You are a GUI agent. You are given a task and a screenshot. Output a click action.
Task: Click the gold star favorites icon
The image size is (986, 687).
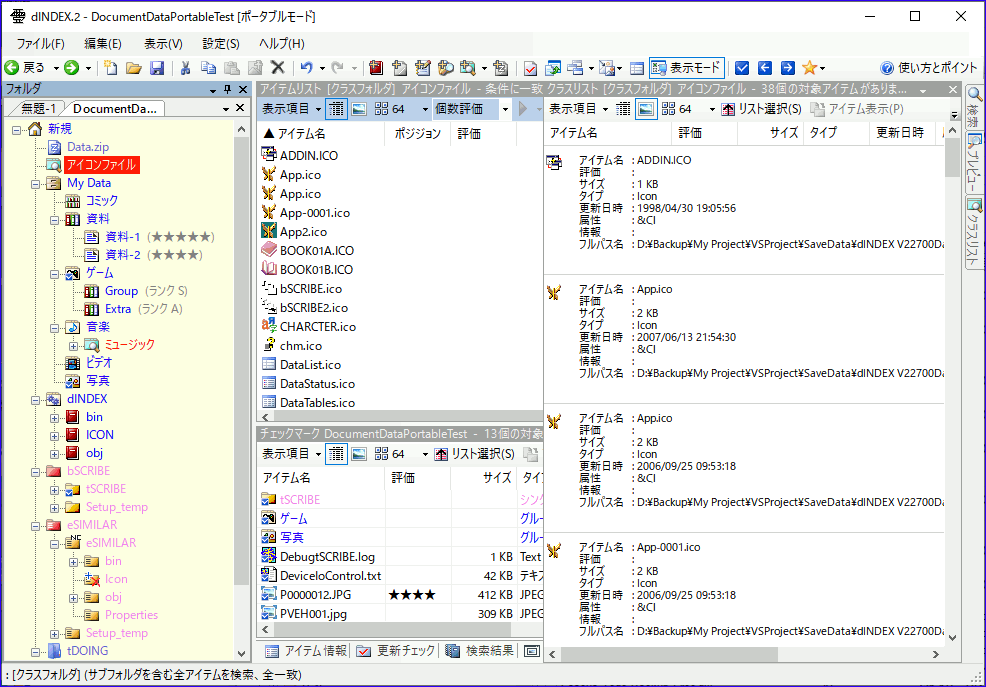point(807,68)
